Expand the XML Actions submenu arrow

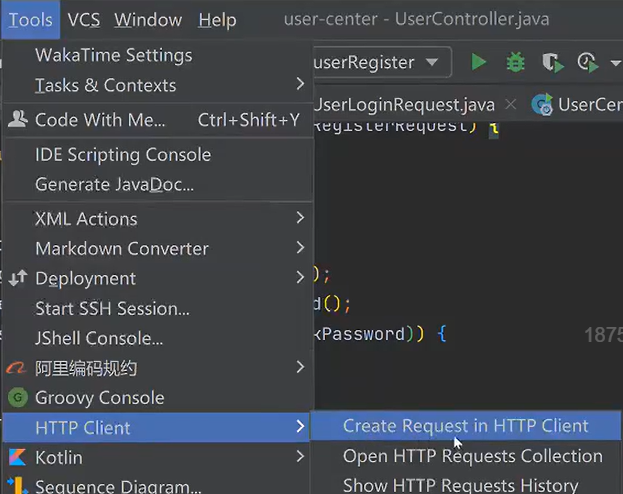300,218
